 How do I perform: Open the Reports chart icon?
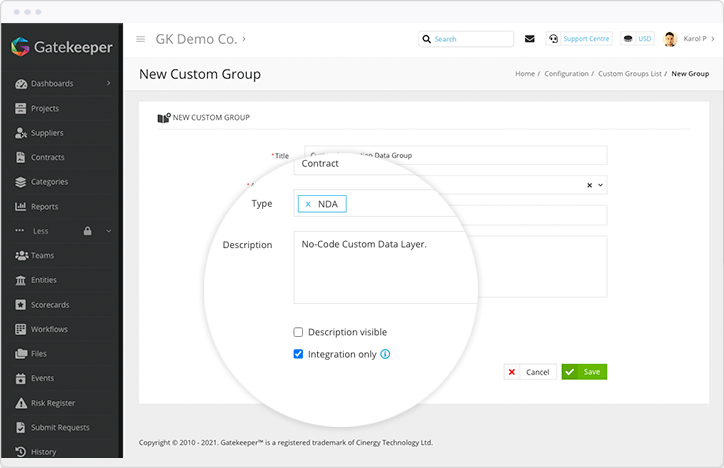coord(20,206)
